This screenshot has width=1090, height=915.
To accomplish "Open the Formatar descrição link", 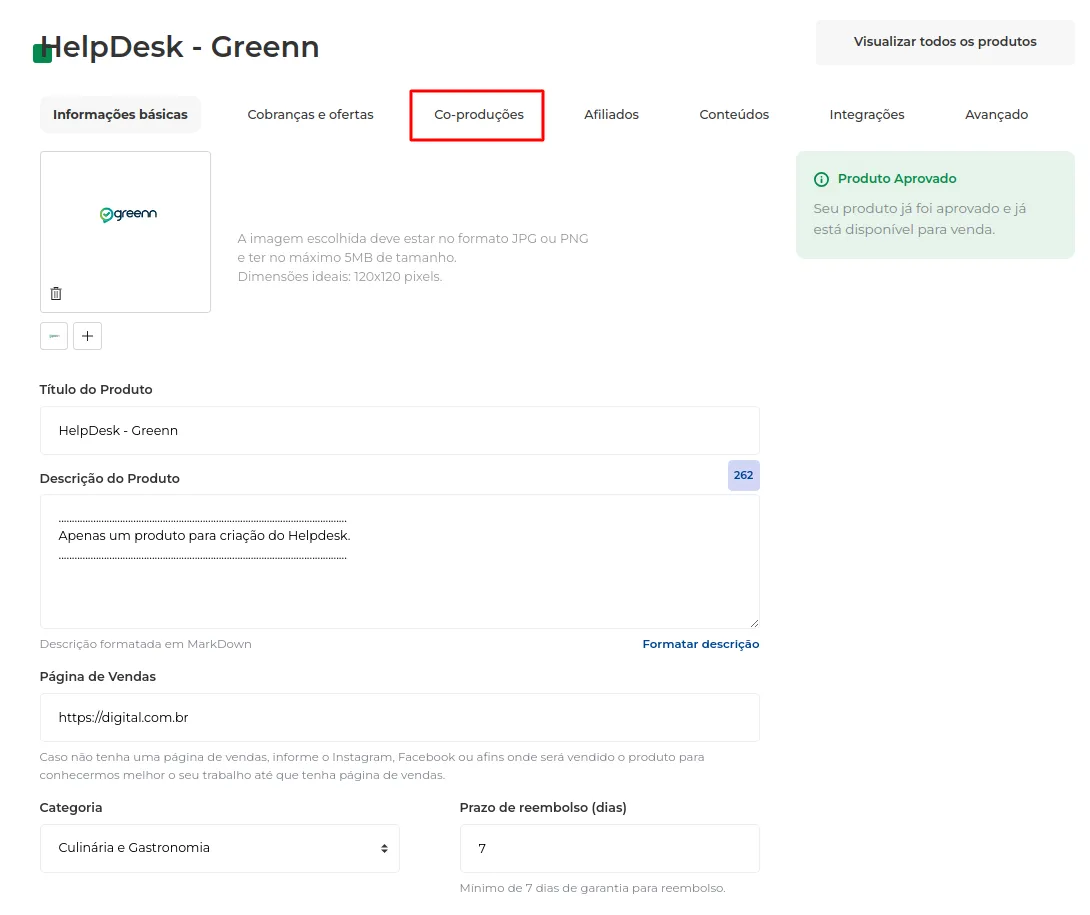I will point(701,644).
